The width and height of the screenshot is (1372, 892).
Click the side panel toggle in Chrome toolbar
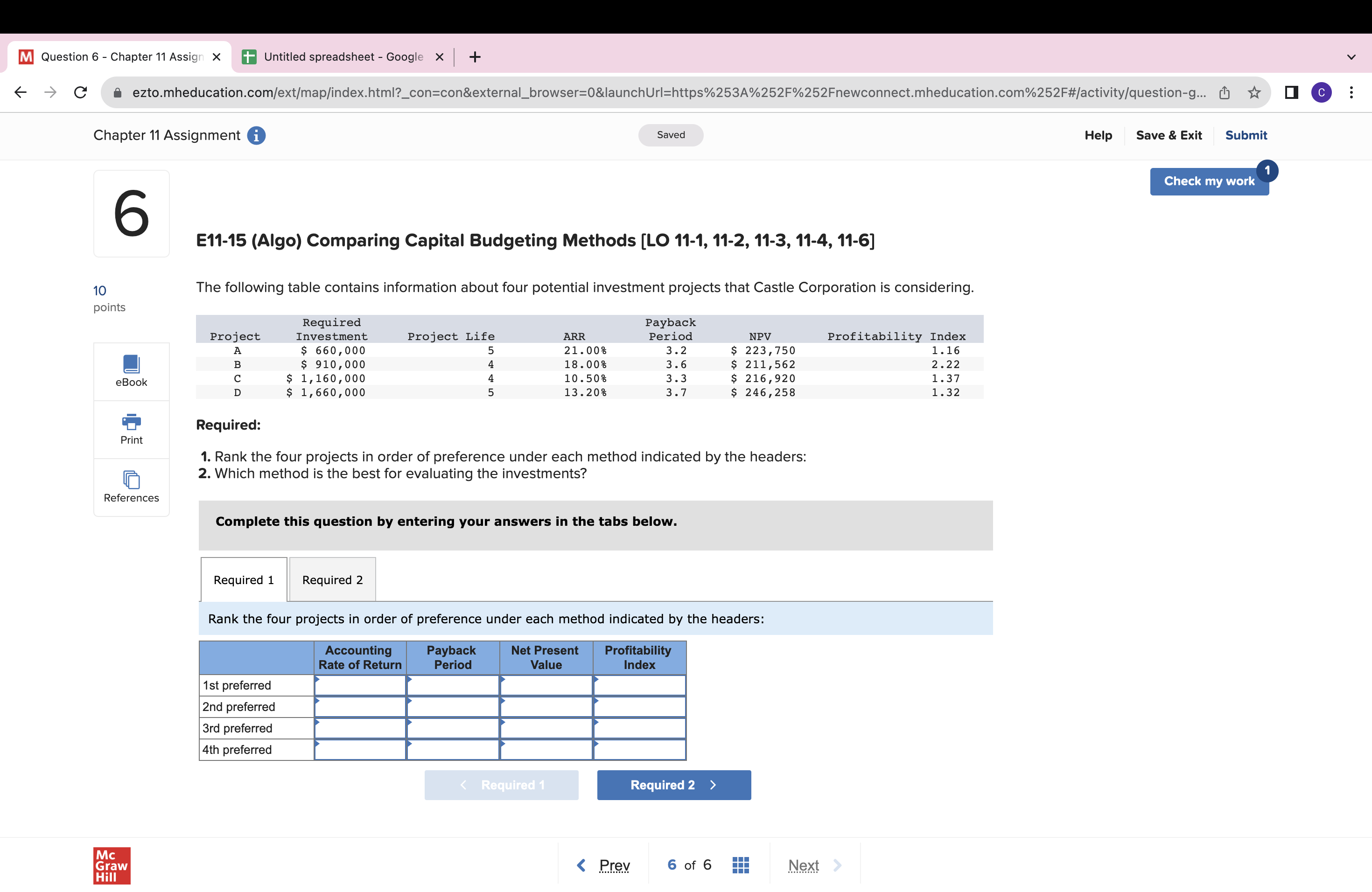(x=1291, y=92)
